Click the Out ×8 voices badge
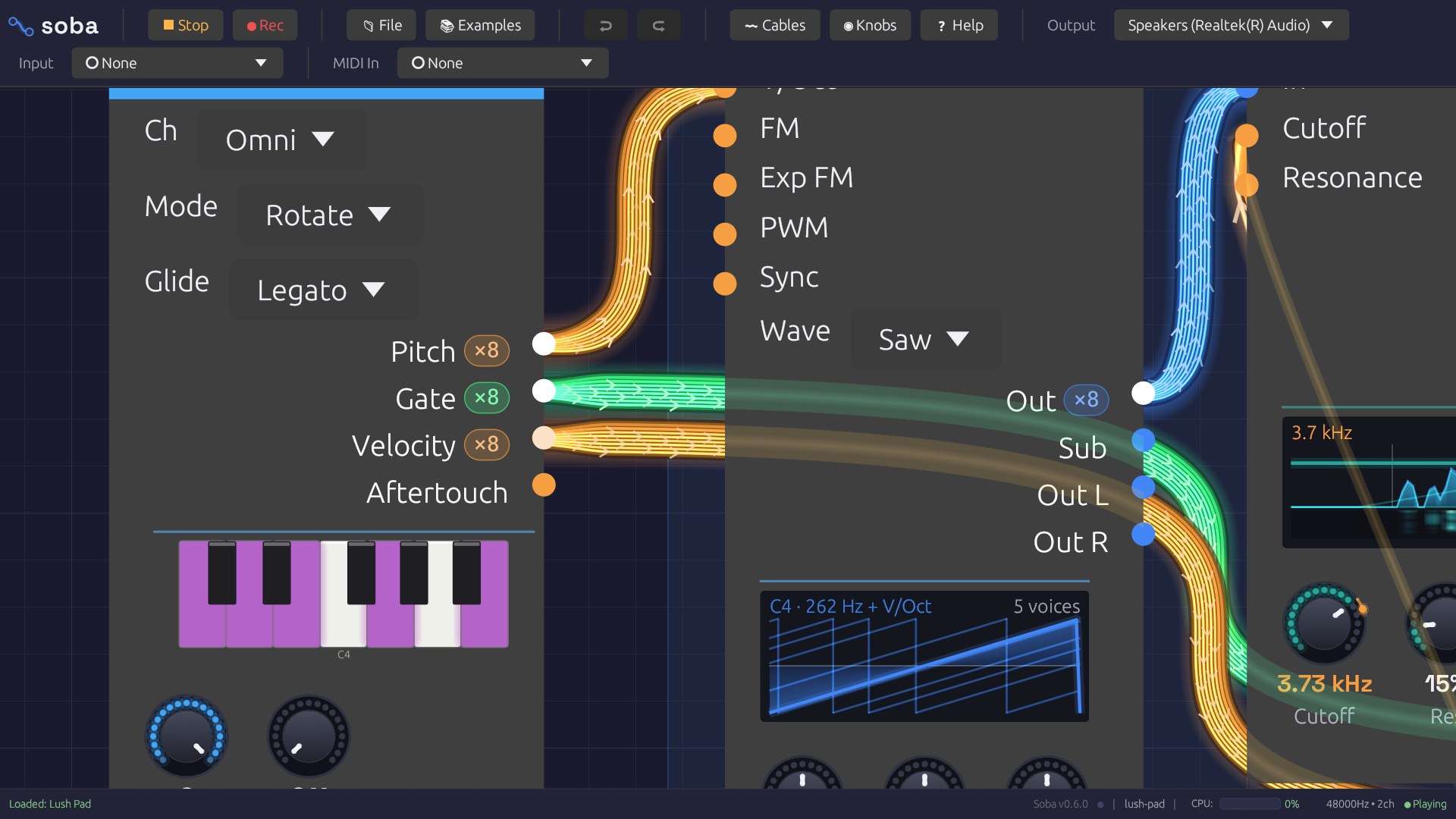 (1087, 400)
